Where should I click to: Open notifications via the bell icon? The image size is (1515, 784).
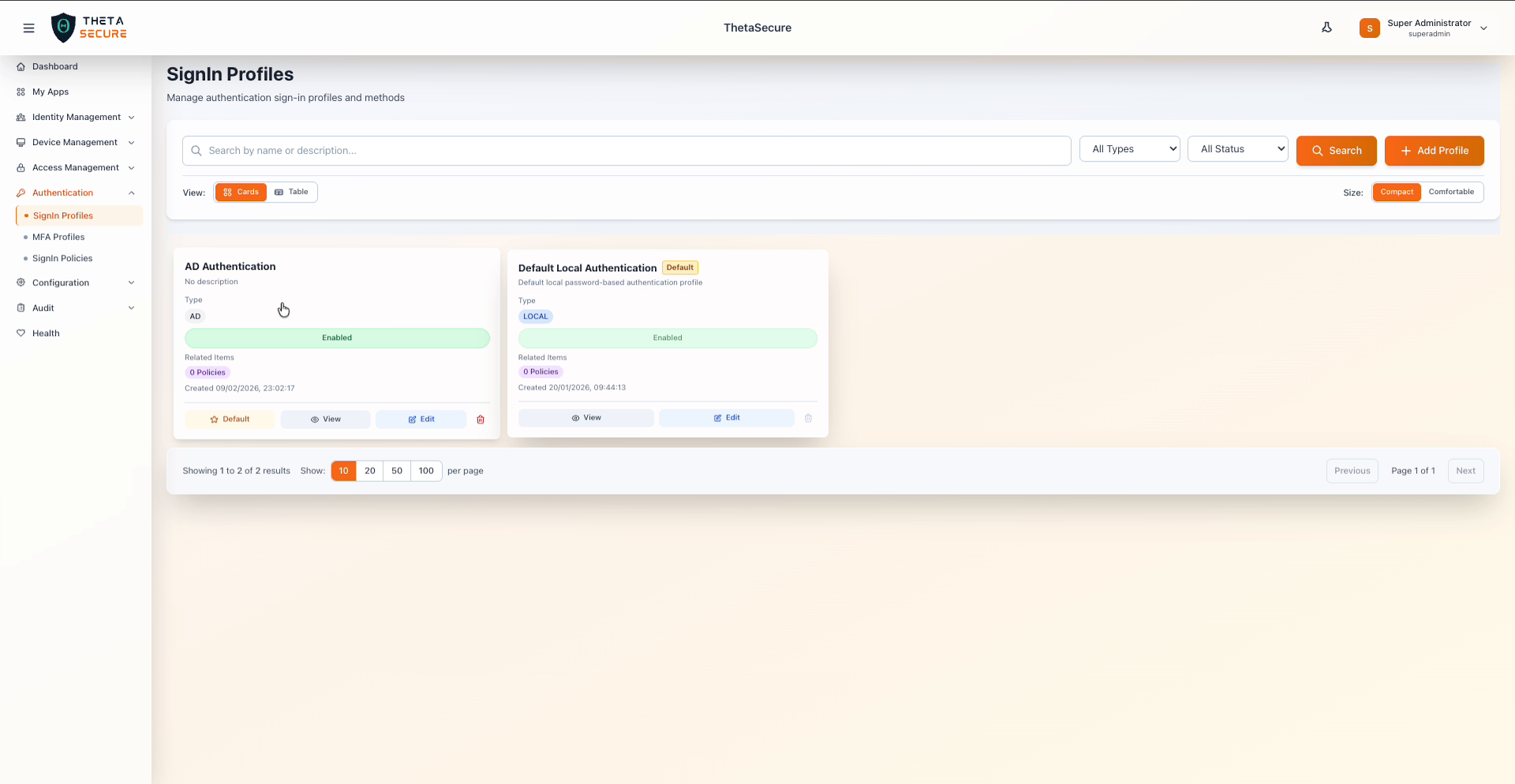pos(1326,27)
